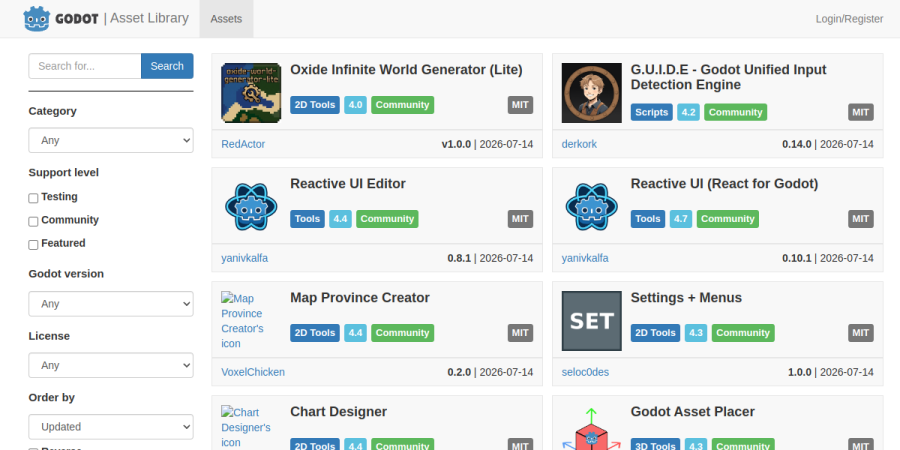The image size is (900, 450).
Task: Open the Settings + Menus SET icon
Action: point(591,321)
